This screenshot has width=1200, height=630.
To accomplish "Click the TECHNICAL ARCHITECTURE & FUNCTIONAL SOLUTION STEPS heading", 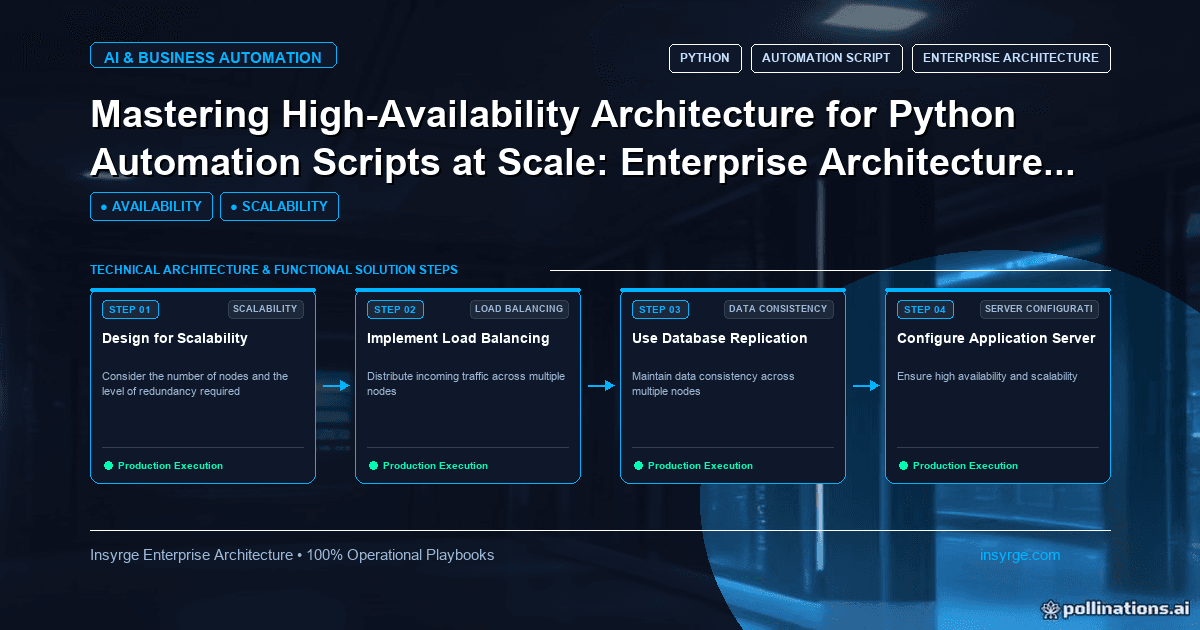I will (x=274, y=270).
